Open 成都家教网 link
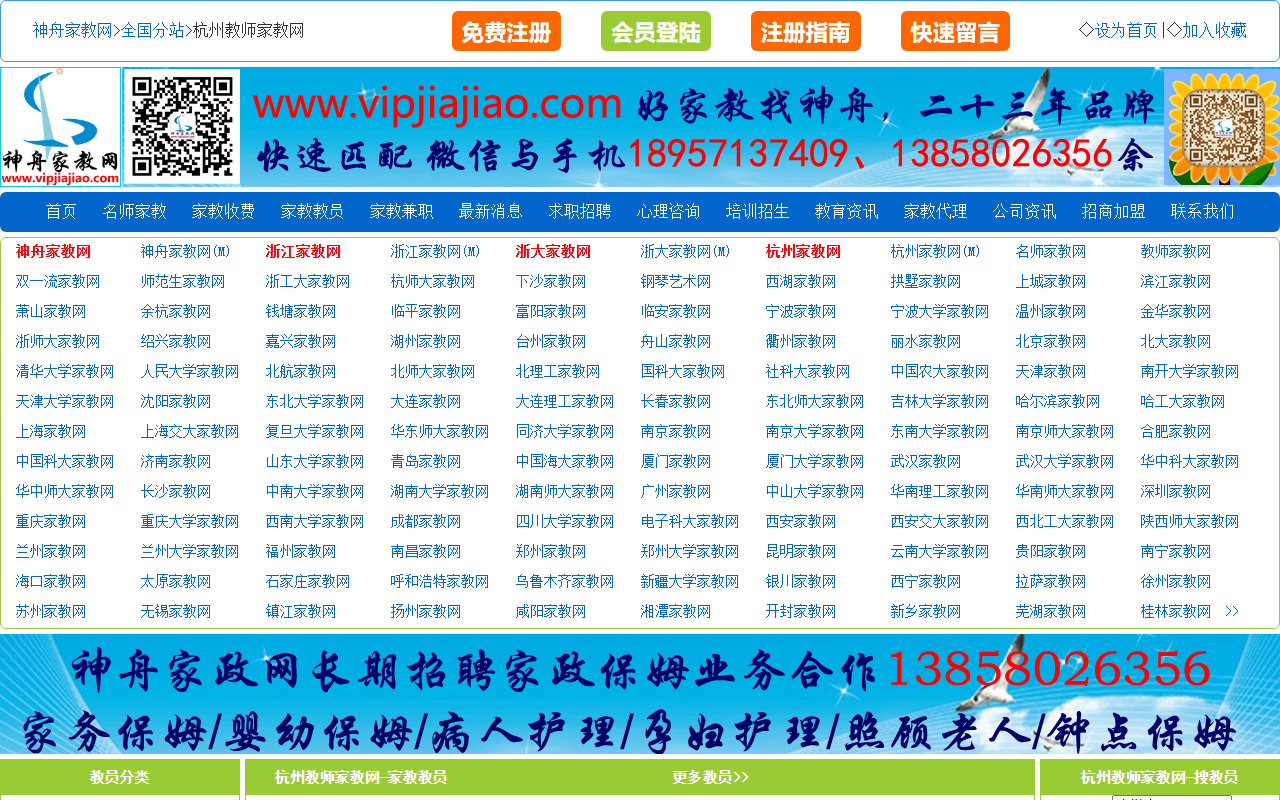The height and width of the screenshot is (800, 1280). (426, 521)
